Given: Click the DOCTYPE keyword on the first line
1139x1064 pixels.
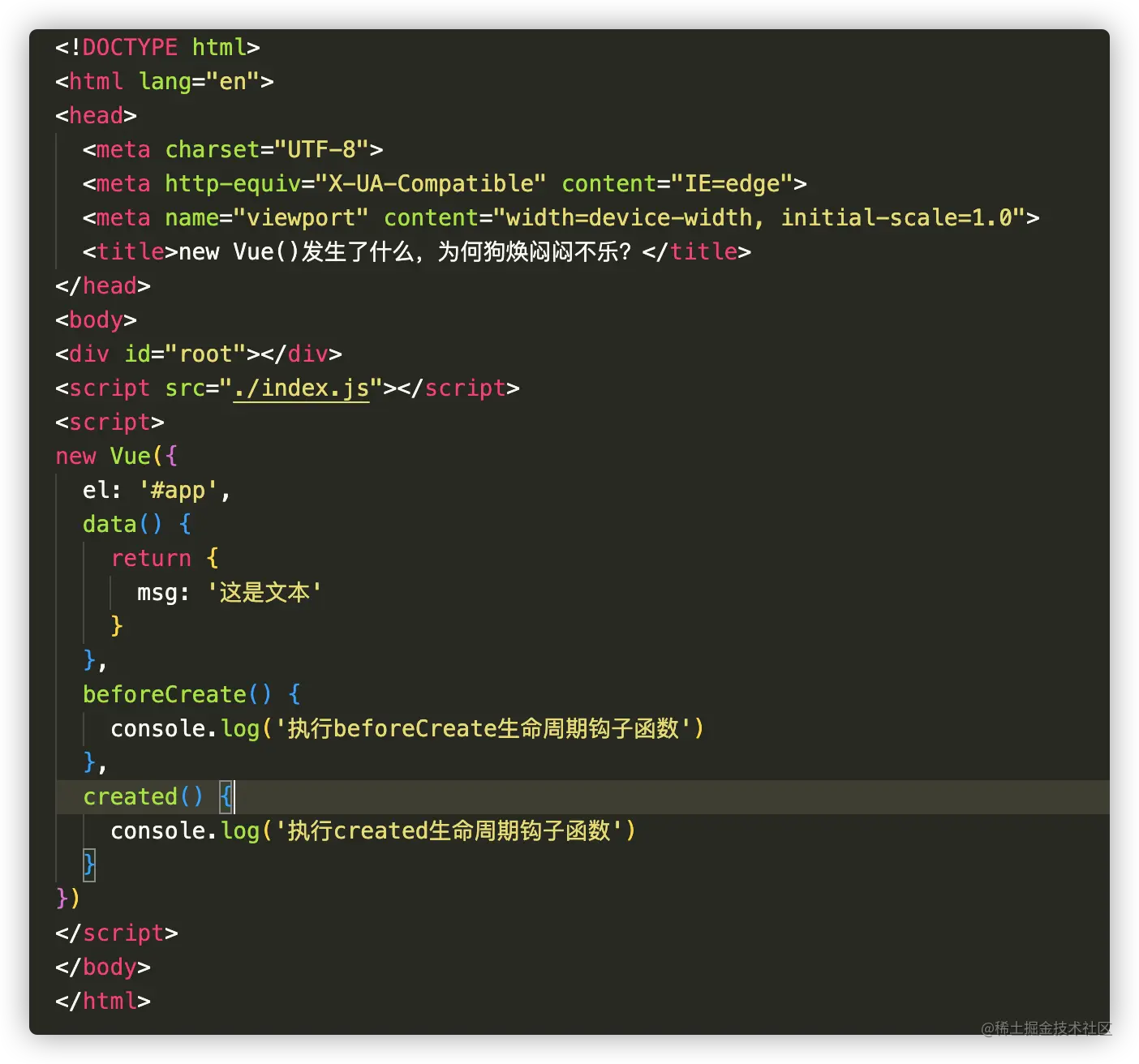Looking at the screenshot, I should pos(130,48).
